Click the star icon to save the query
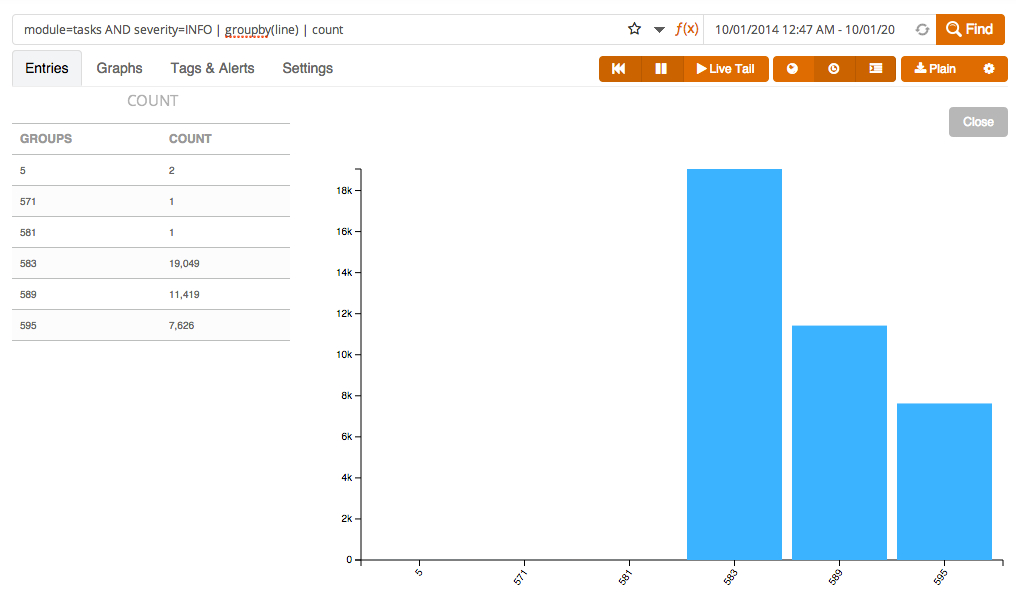 [634, 29]
